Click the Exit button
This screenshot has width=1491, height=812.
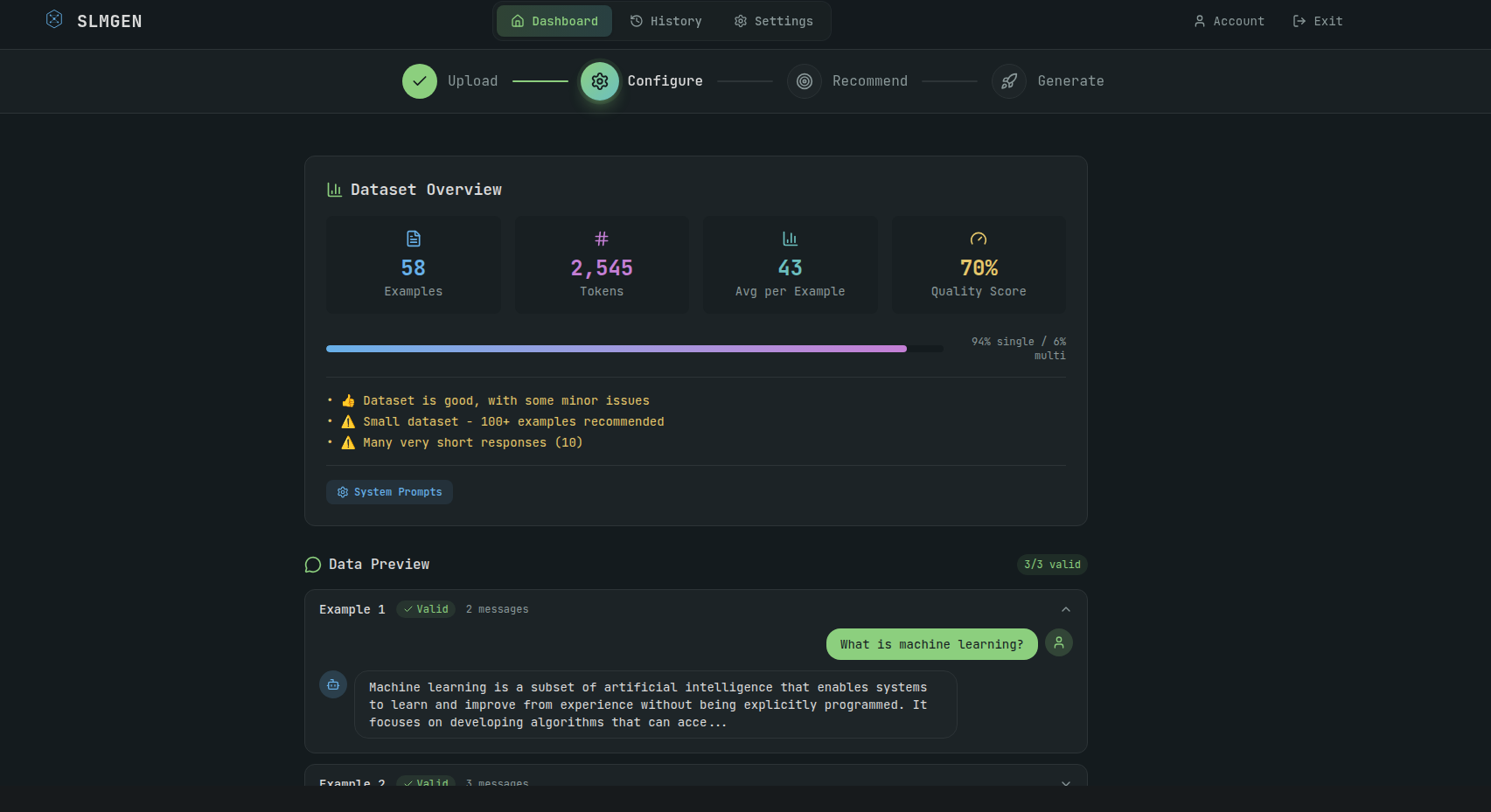(x=1317, y=20)
